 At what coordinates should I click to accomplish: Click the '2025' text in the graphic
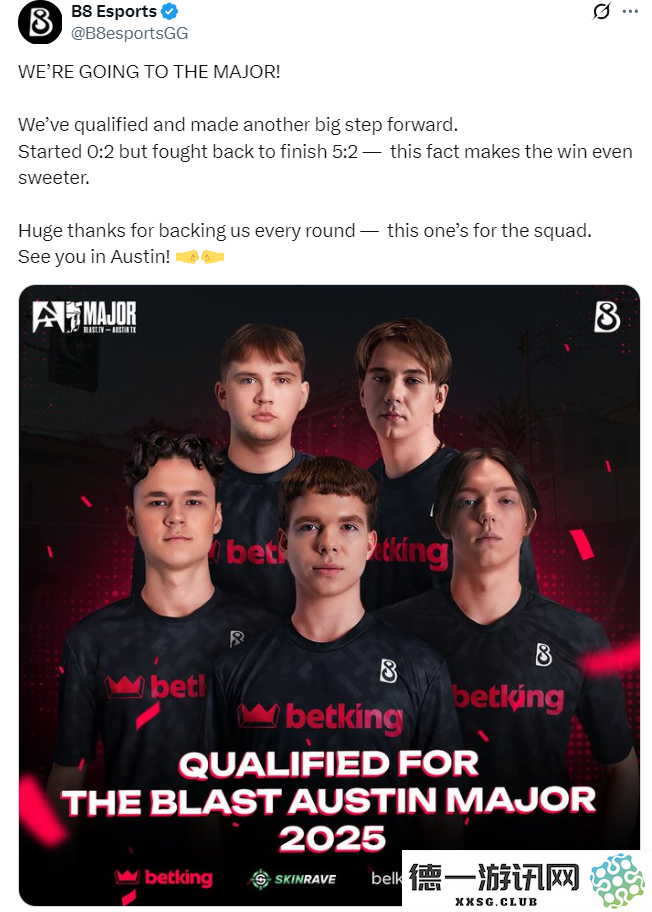click(332, 839)
